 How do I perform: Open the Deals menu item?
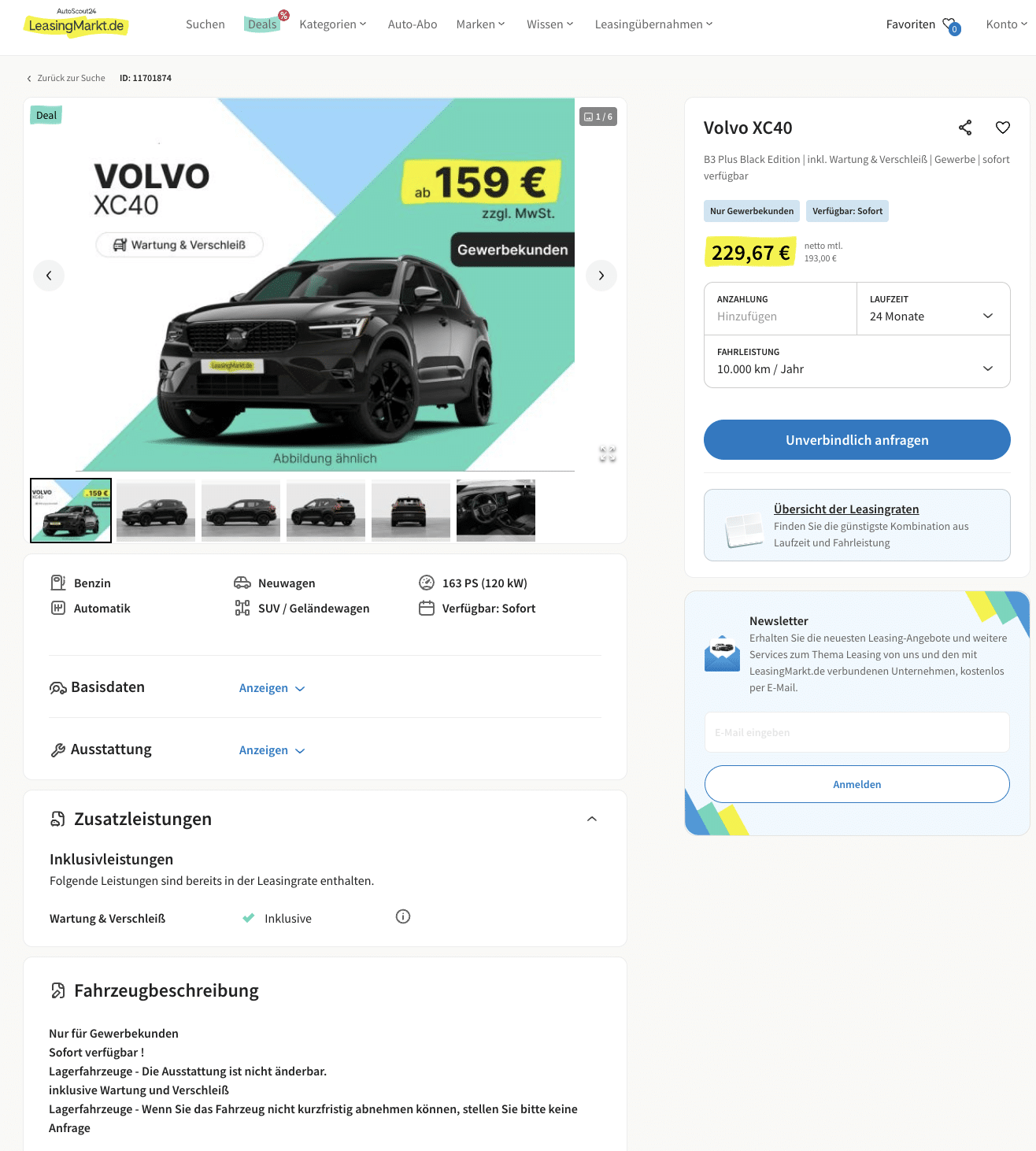click(262, 24)
